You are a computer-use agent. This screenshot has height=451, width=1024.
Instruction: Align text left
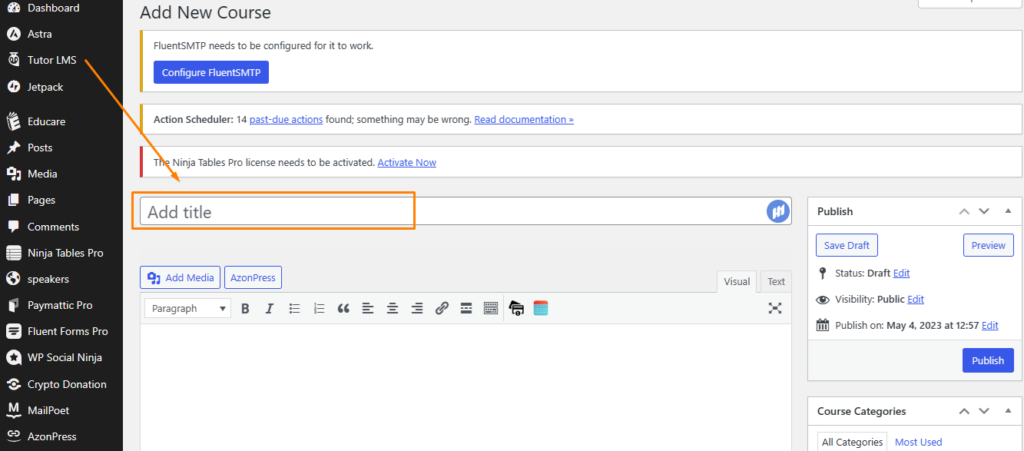[x=368, y=309]
